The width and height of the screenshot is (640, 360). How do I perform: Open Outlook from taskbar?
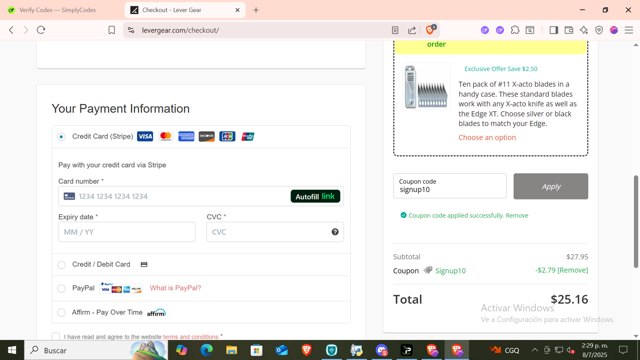(x=282, y=350)
